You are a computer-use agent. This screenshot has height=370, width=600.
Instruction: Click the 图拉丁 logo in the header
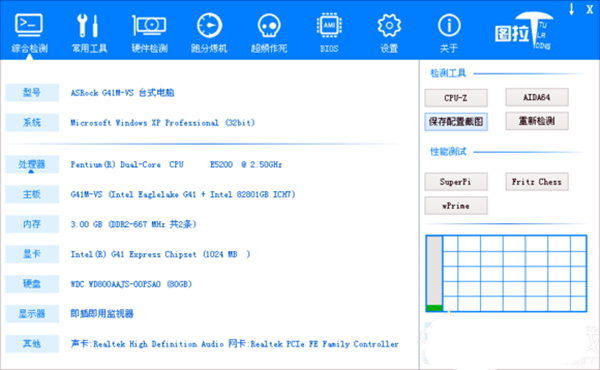pyautogui.click(x=524, y=31)
